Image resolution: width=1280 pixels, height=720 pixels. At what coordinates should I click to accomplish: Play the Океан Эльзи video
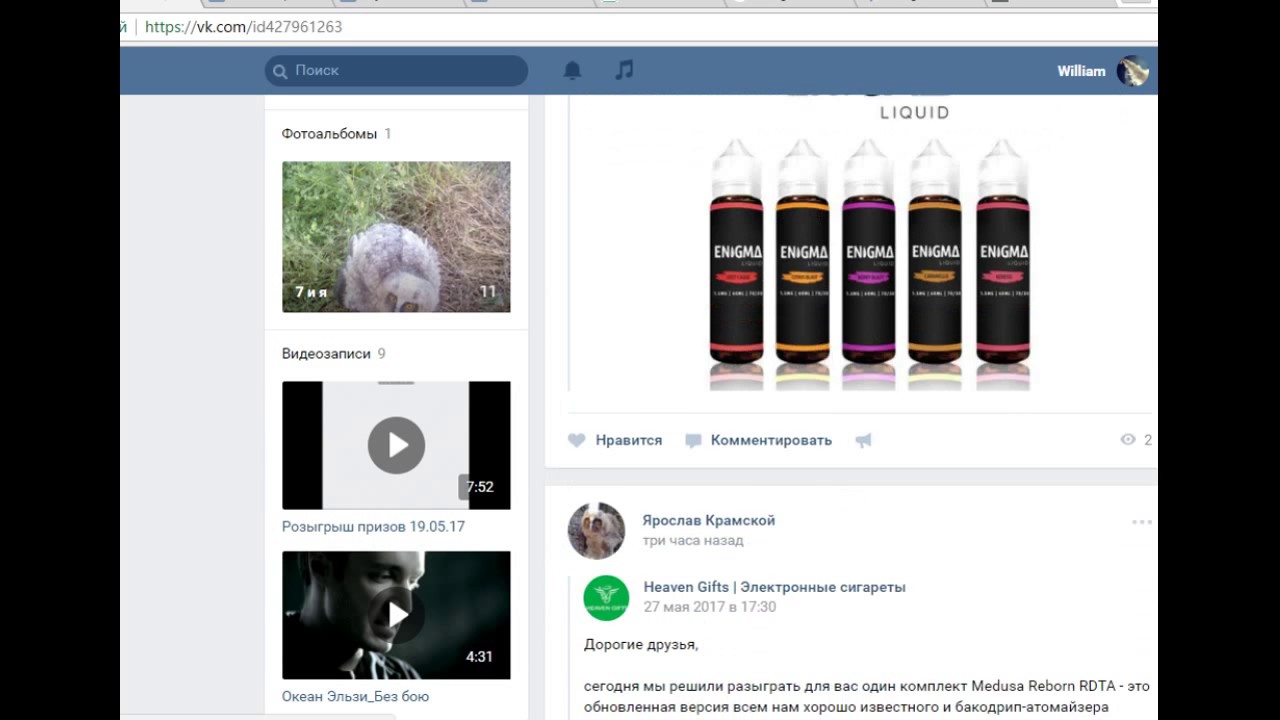(396, 615)
